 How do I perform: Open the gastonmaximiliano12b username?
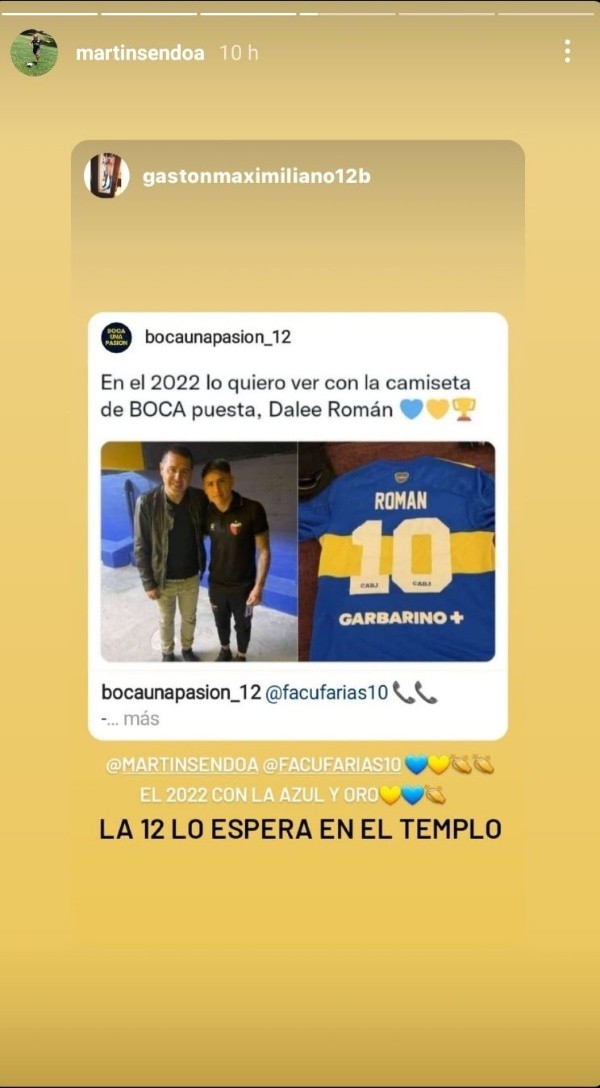tap(257, 177)
